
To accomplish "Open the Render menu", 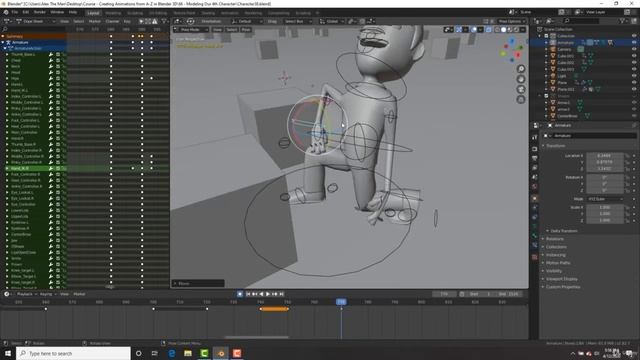I will tap(40, 12).
